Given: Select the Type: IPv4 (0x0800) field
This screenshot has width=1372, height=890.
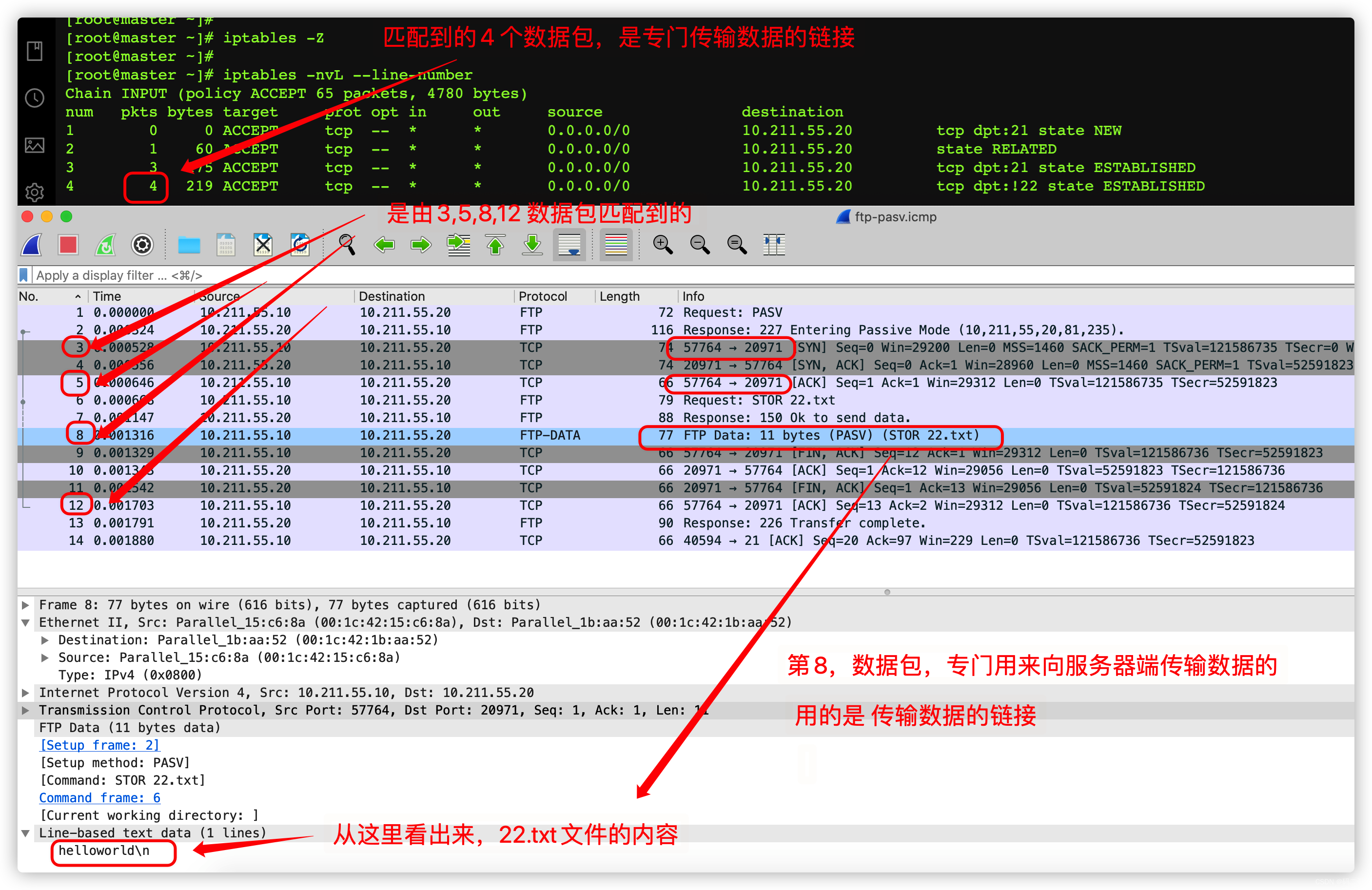Looking at the screenshot, I should click(x=130, y=675).
